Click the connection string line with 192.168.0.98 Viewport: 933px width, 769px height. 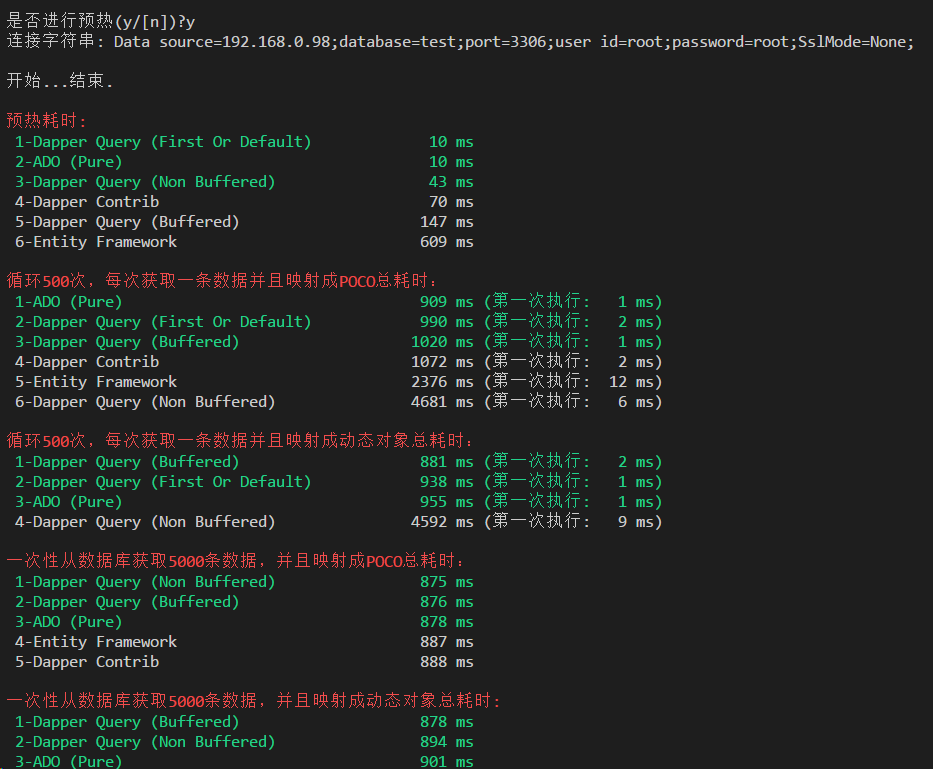[460, 42]
